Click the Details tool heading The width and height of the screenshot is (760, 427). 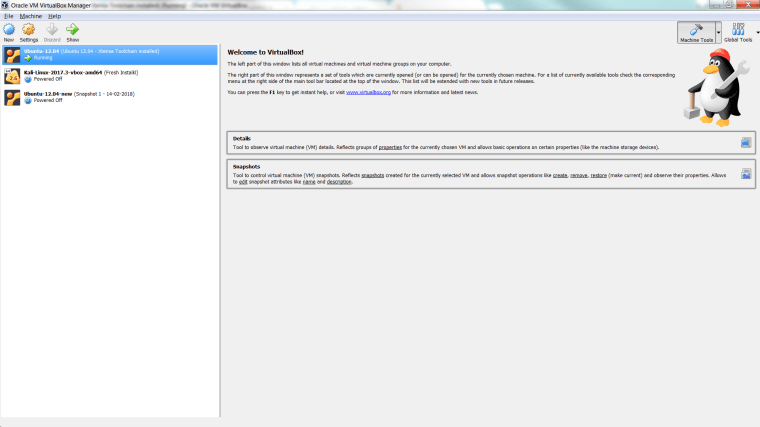(x=241, y=139)
